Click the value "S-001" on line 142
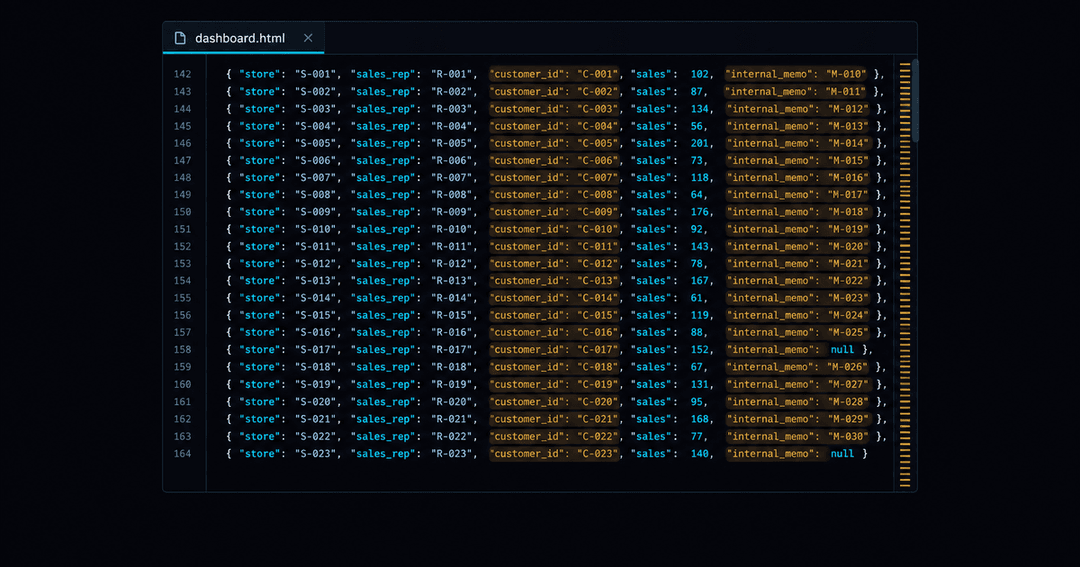 point(315,74)
